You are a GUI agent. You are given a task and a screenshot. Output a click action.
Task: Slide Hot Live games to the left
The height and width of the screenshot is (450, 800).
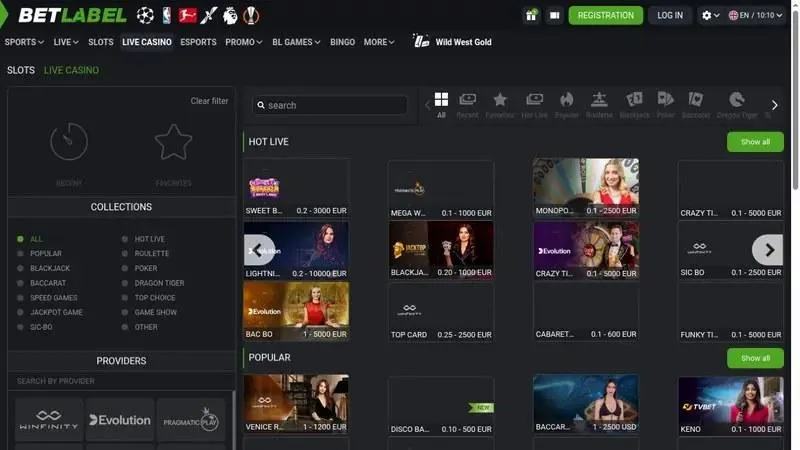(x=259, y=250)
